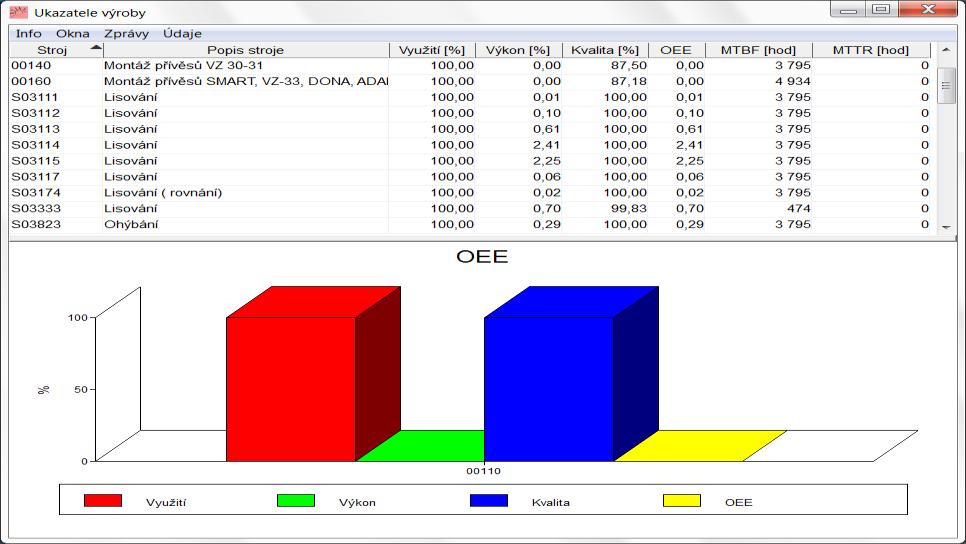The image size is (966, 544).
Task: Select machine row S03113
Action: point(471,129)
